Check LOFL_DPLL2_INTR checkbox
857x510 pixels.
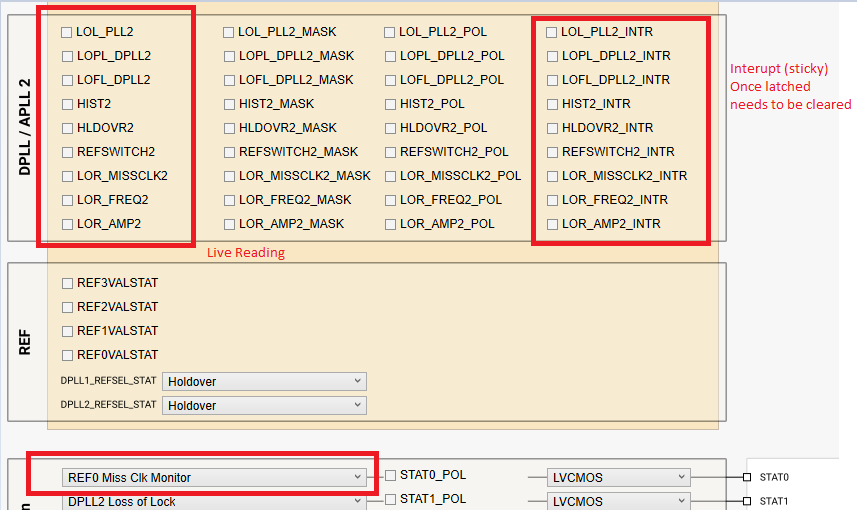pos(552,80)
